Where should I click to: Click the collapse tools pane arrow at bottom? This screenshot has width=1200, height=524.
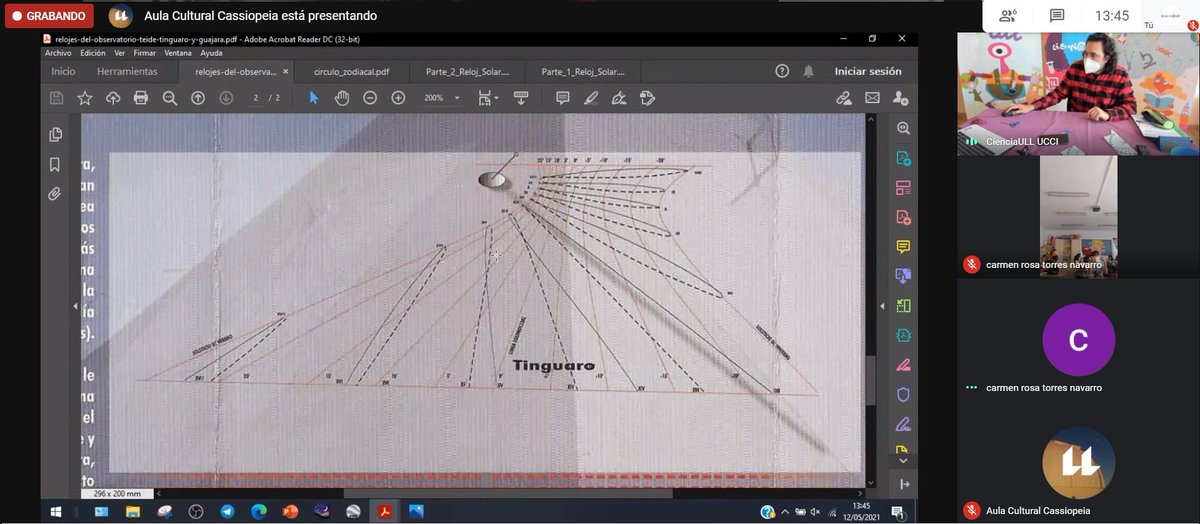(x=904, y=484)
